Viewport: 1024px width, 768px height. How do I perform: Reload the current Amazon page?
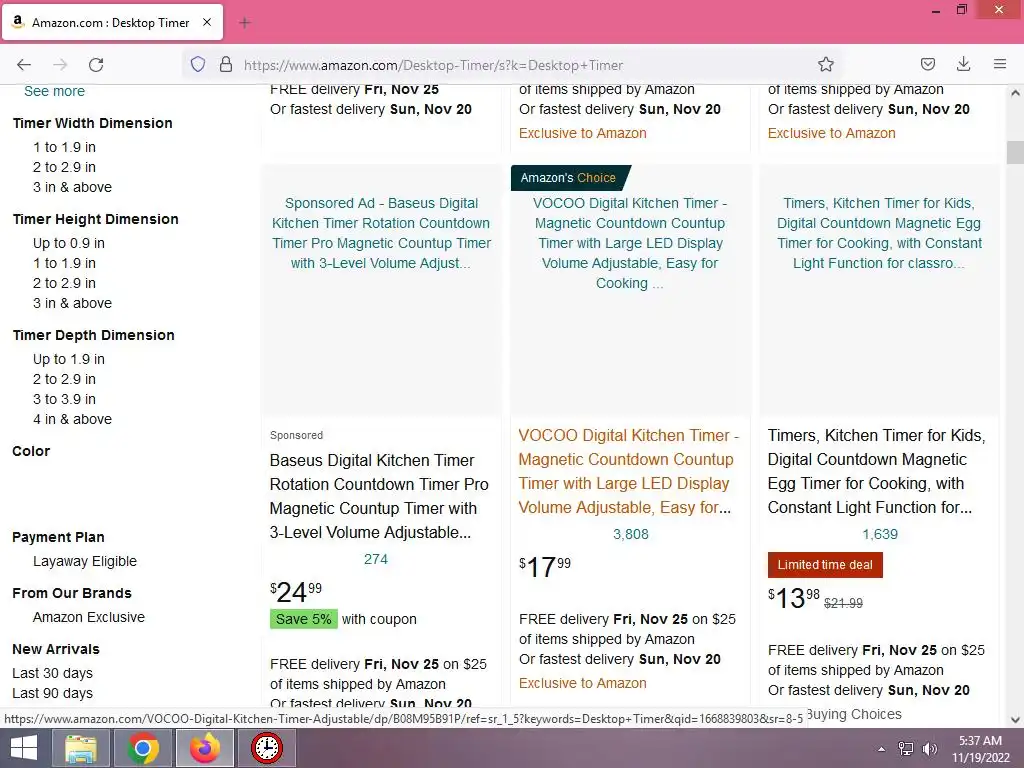[96, 65]
